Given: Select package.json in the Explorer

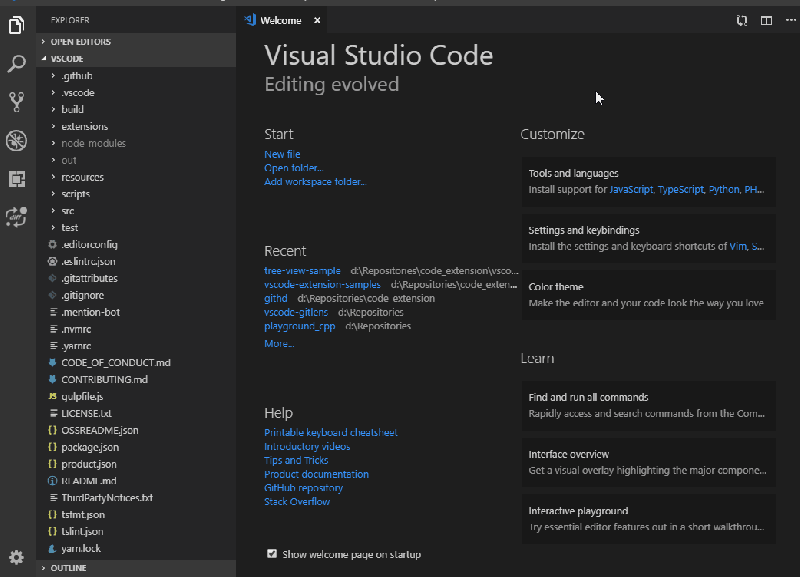Looking at the screenshot, I should [x=88, y=446].
